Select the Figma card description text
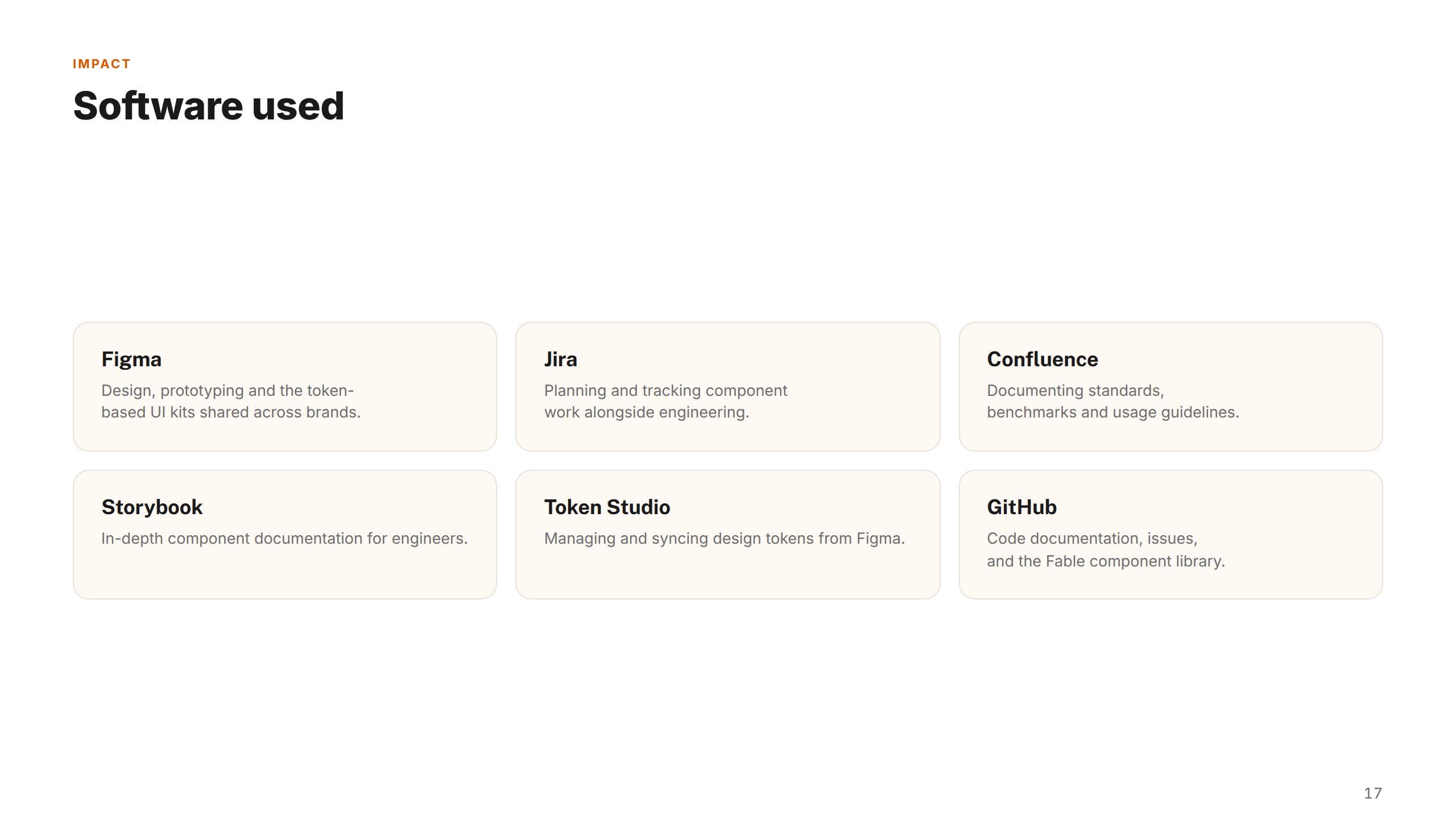The height and width of the screenshot is (819, 1456). pos(231,401)
